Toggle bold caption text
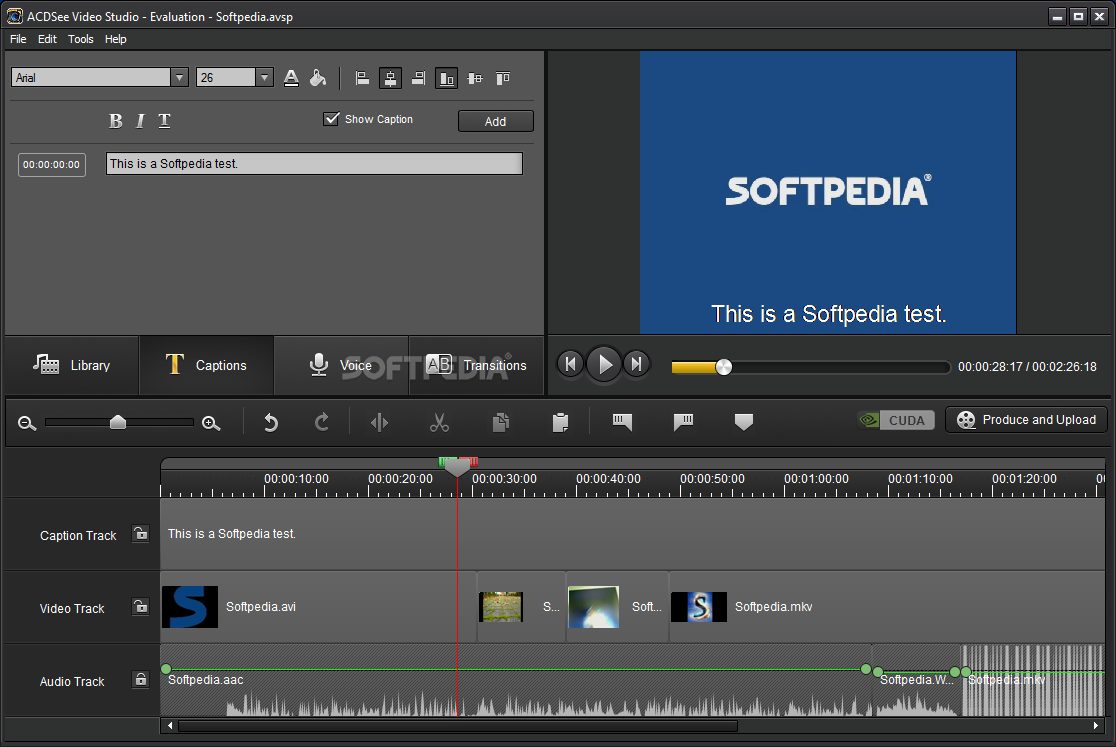The image size is (1116, 747). (115, 121)
